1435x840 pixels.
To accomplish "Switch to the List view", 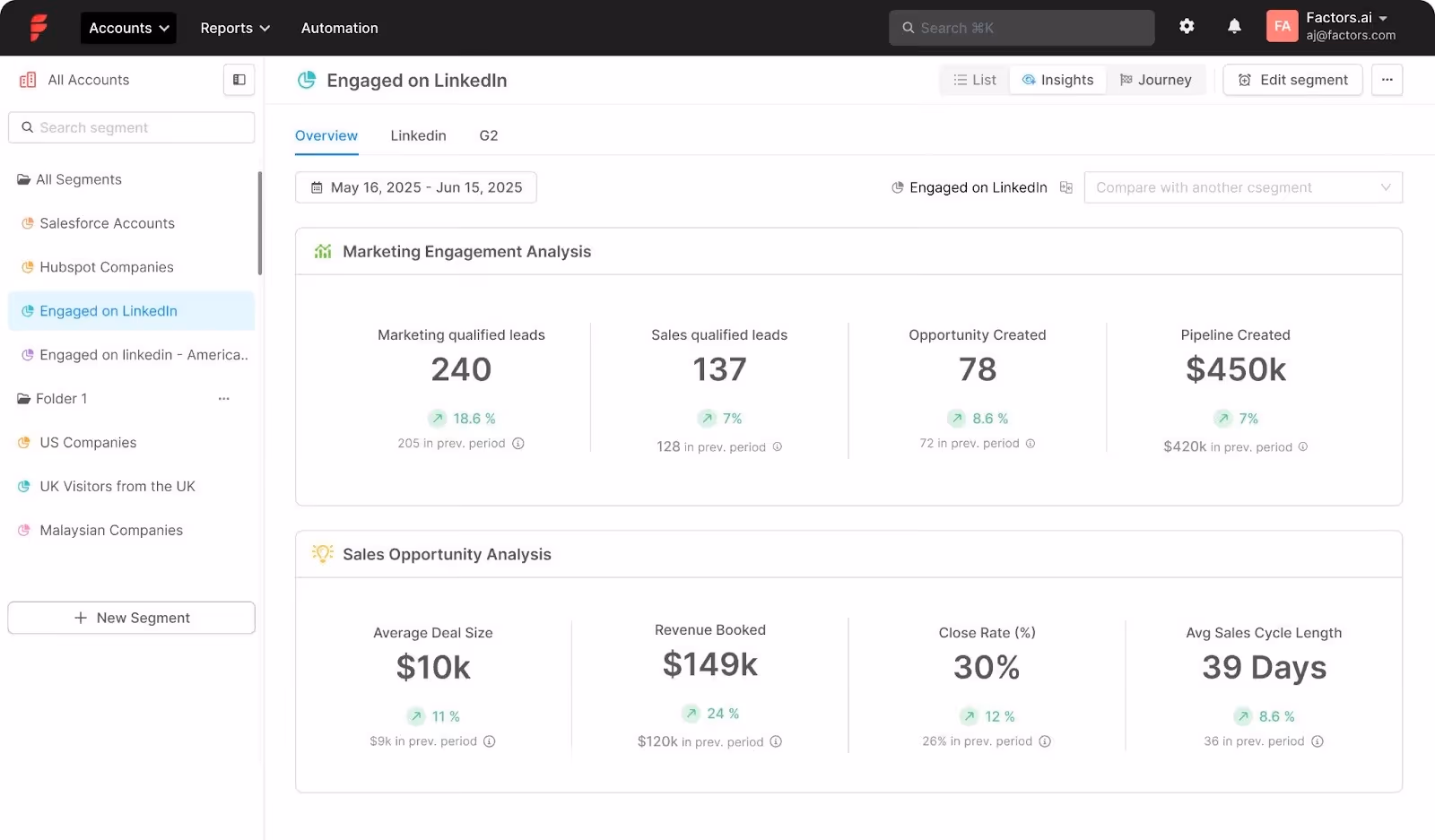I will 973,80.
